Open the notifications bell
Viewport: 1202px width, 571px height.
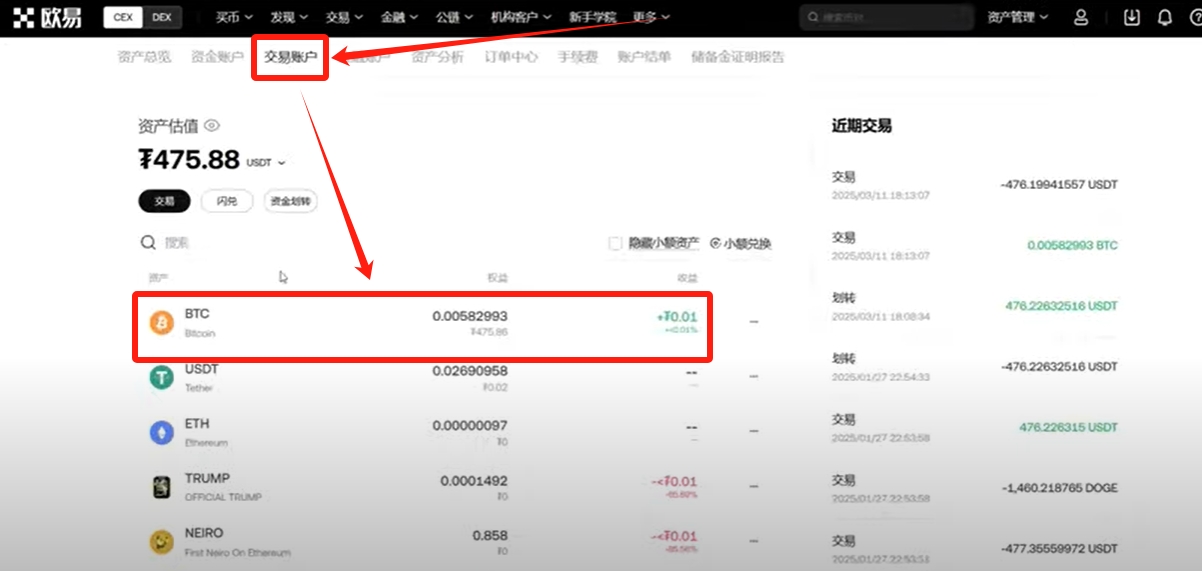tap(1164, 17)
